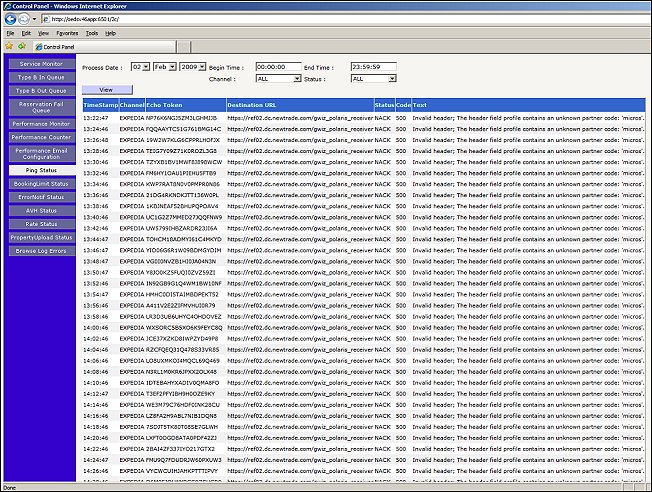652x492 pixels.
Task: Click the browser Back arrow button
Action: tap(10, 19)
